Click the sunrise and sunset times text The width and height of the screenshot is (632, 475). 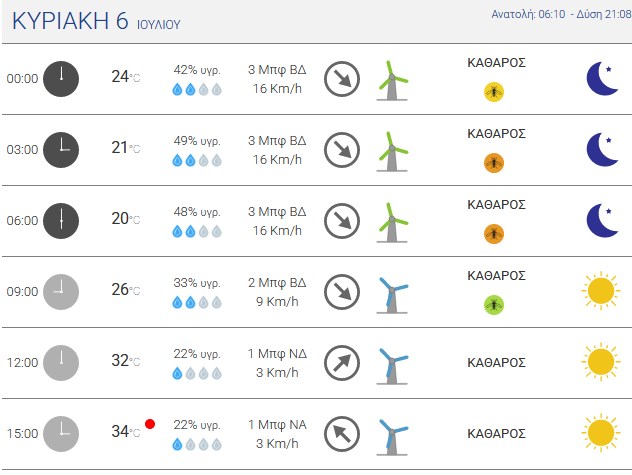click(561, 15)
